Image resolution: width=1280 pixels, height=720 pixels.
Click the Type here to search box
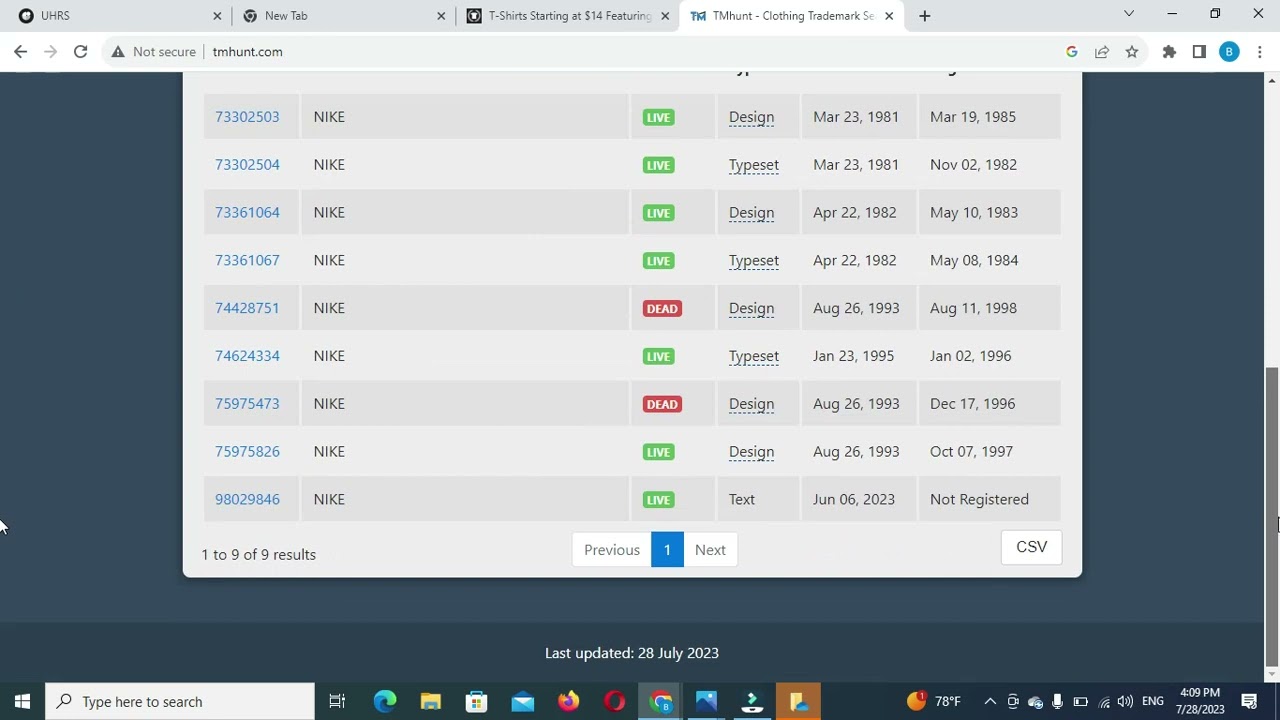pos(180,701)
